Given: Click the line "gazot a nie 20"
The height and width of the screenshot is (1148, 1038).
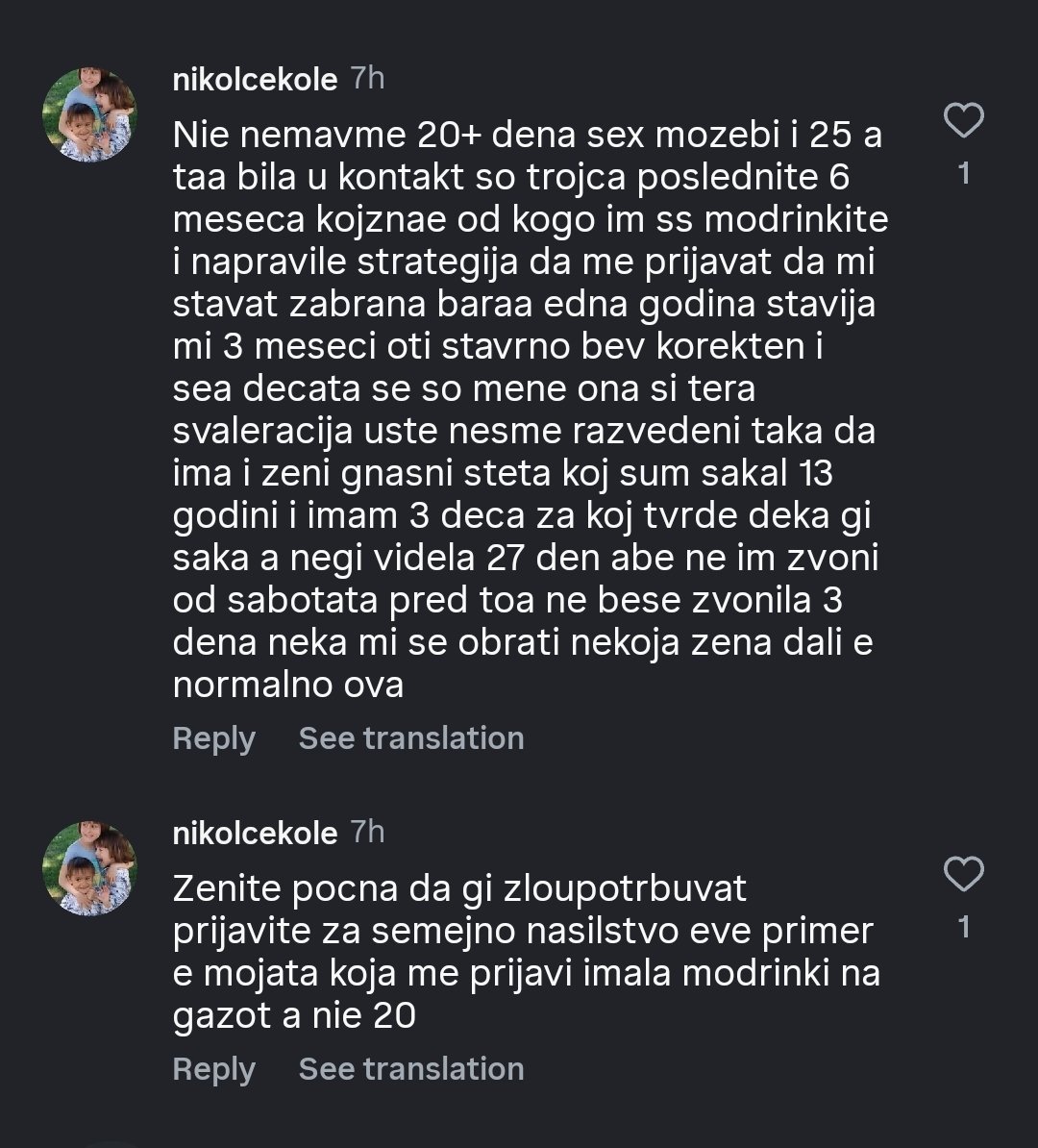Looking at the screenshot, I should (x=294, y=1016).
